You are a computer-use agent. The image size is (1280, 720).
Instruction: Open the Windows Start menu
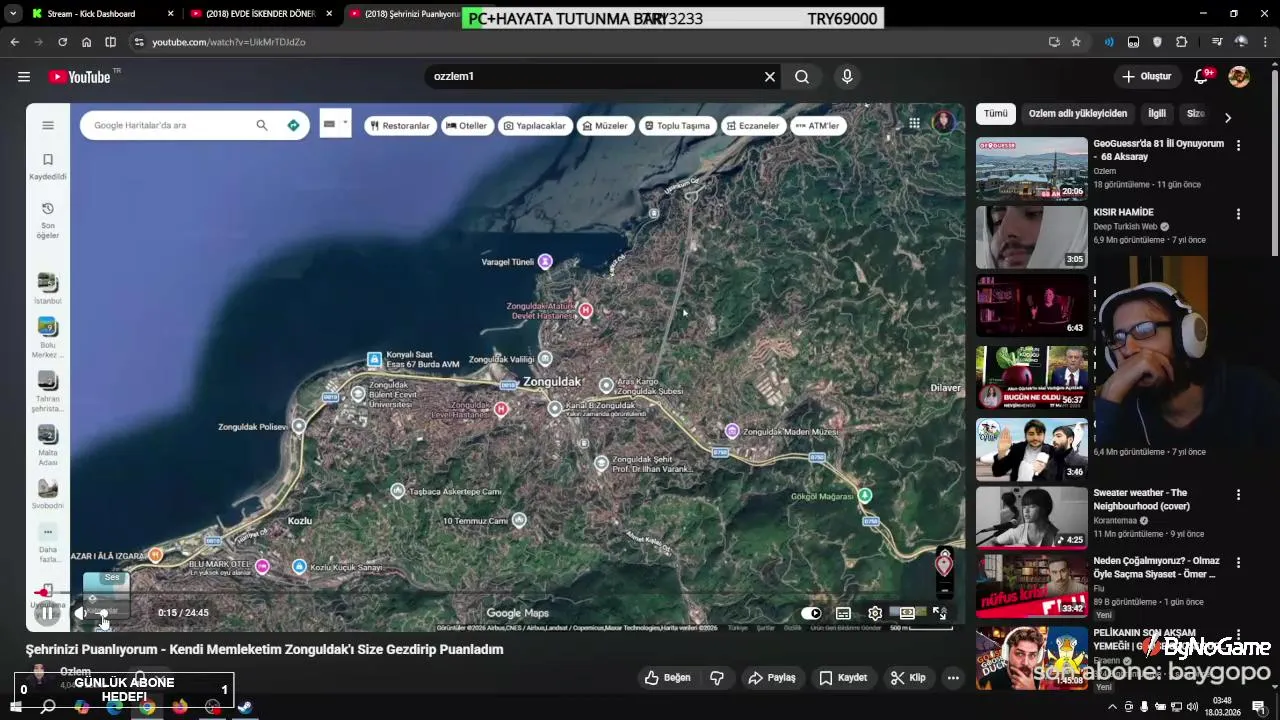pyautogui.click(x=15, y=707)
